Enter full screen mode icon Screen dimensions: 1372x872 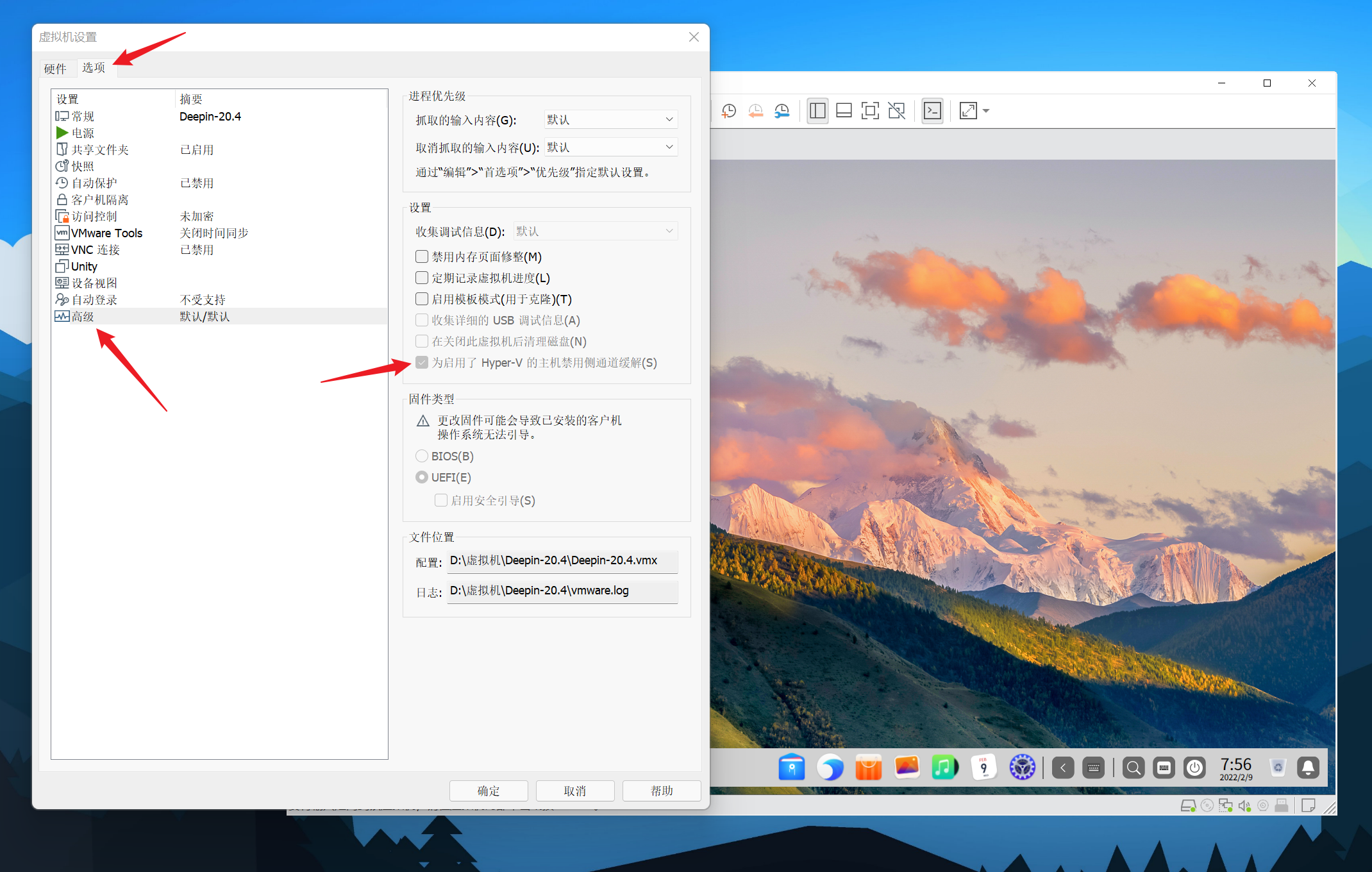pos(870,111)
